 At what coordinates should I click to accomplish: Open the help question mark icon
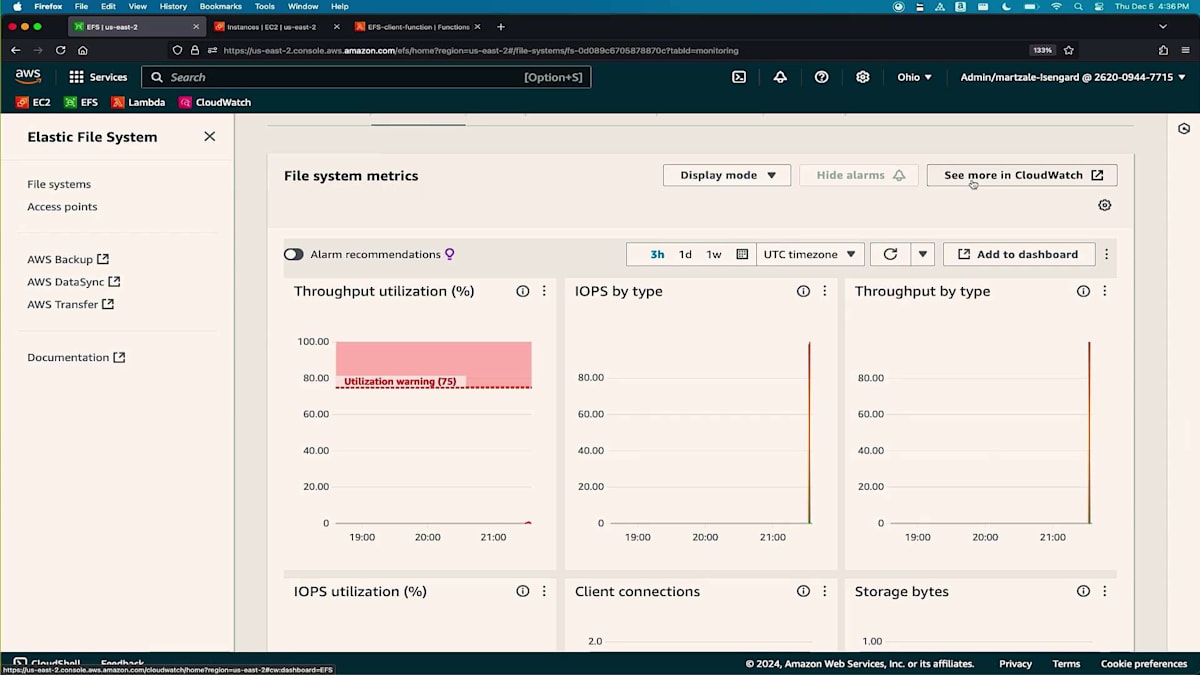click(x=821, y=77)
